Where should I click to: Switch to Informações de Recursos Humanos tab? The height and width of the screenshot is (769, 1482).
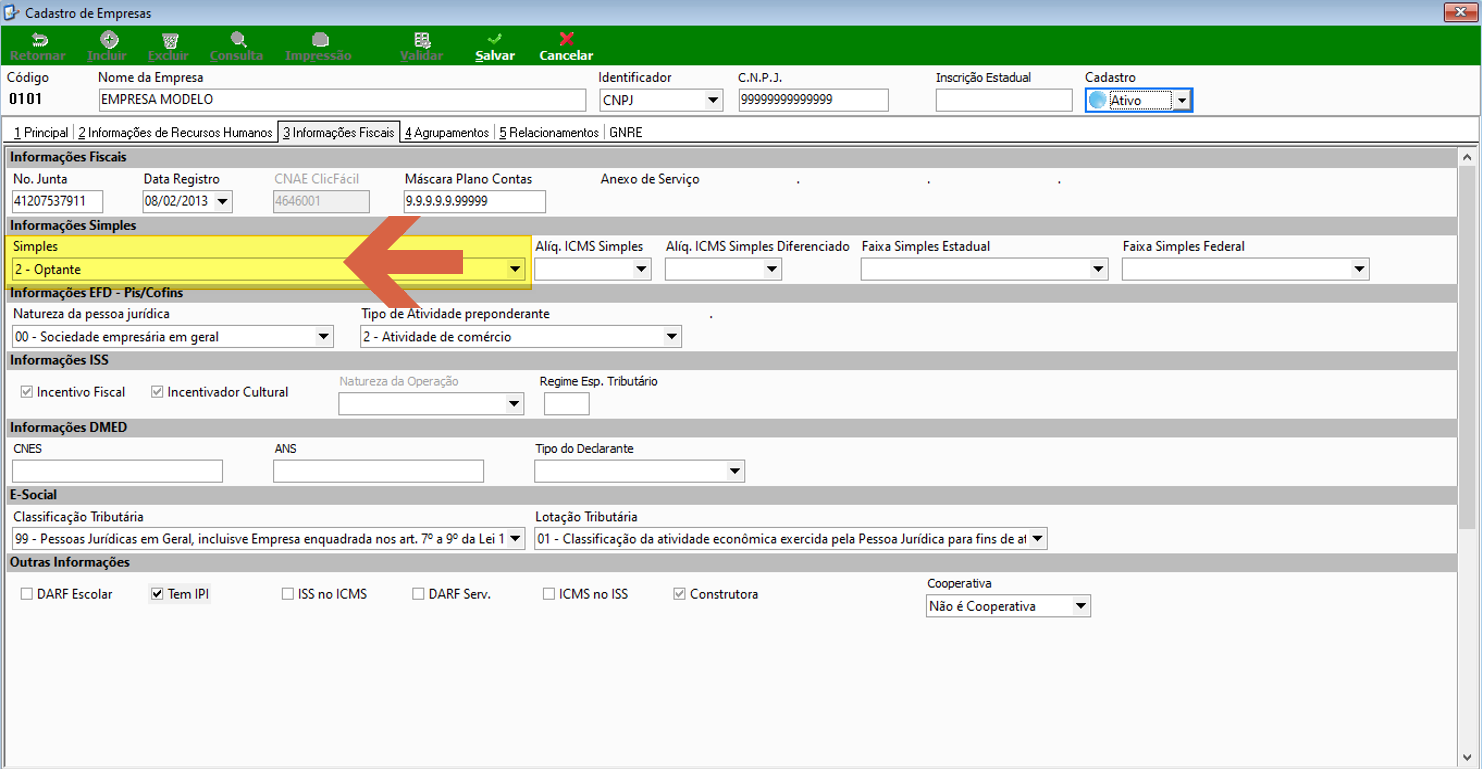[175, 132]
